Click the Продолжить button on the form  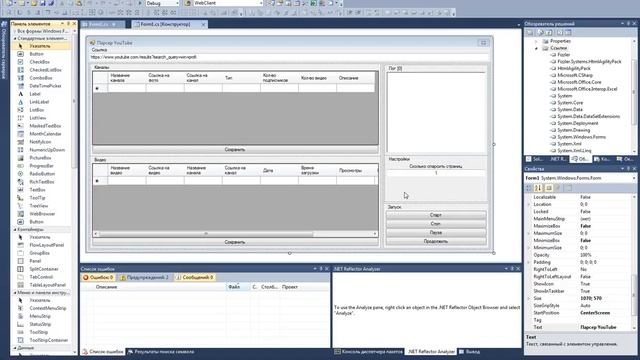[436, 242]
